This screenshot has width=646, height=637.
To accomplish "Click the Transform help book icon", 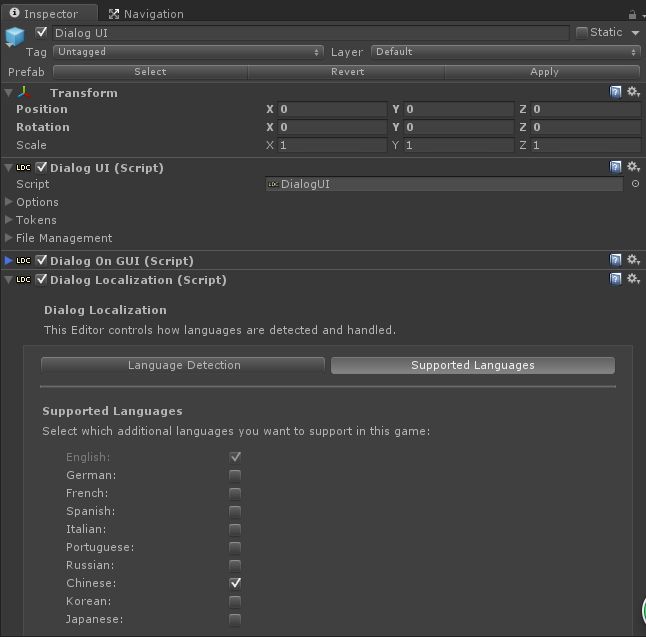I will click(616, 92).
